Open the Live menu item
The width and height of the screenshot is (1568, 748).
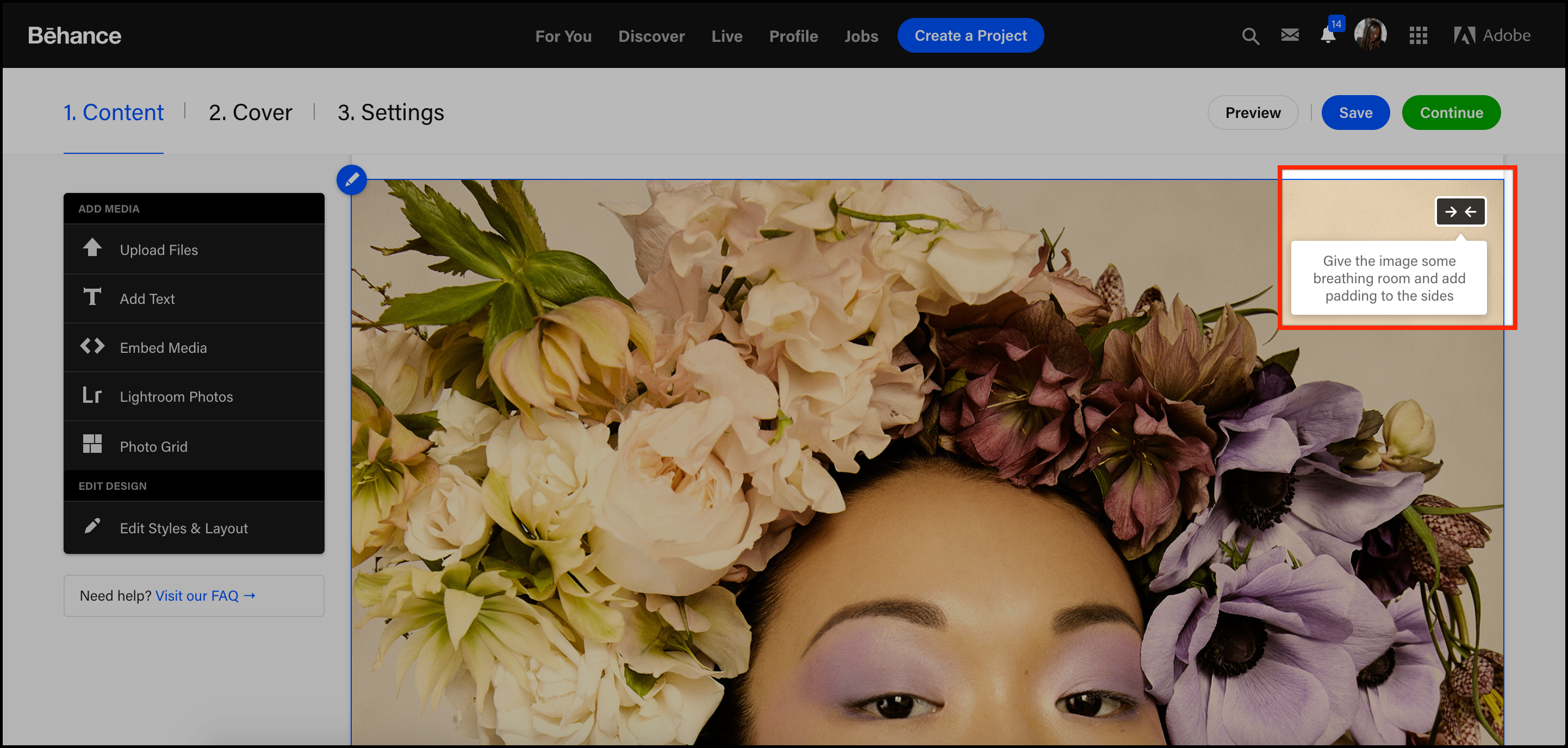(x=727, y=36)
